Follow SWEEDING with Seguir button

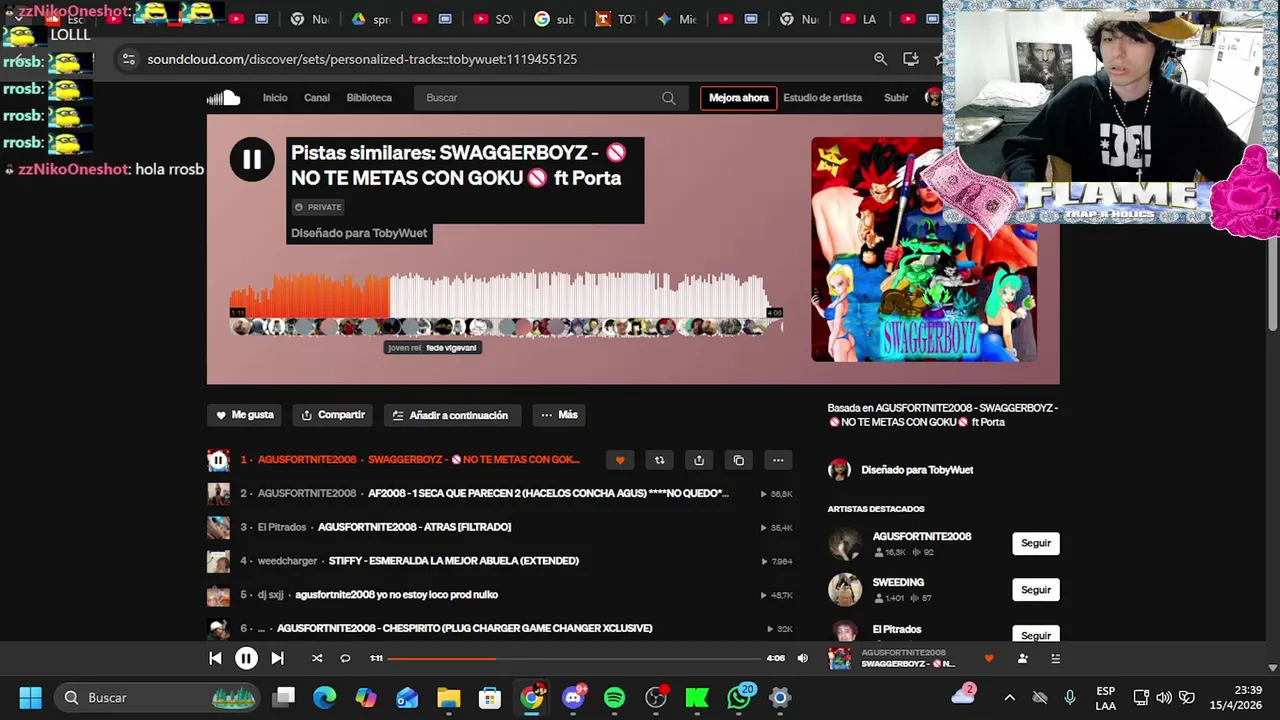point(1036,590)
